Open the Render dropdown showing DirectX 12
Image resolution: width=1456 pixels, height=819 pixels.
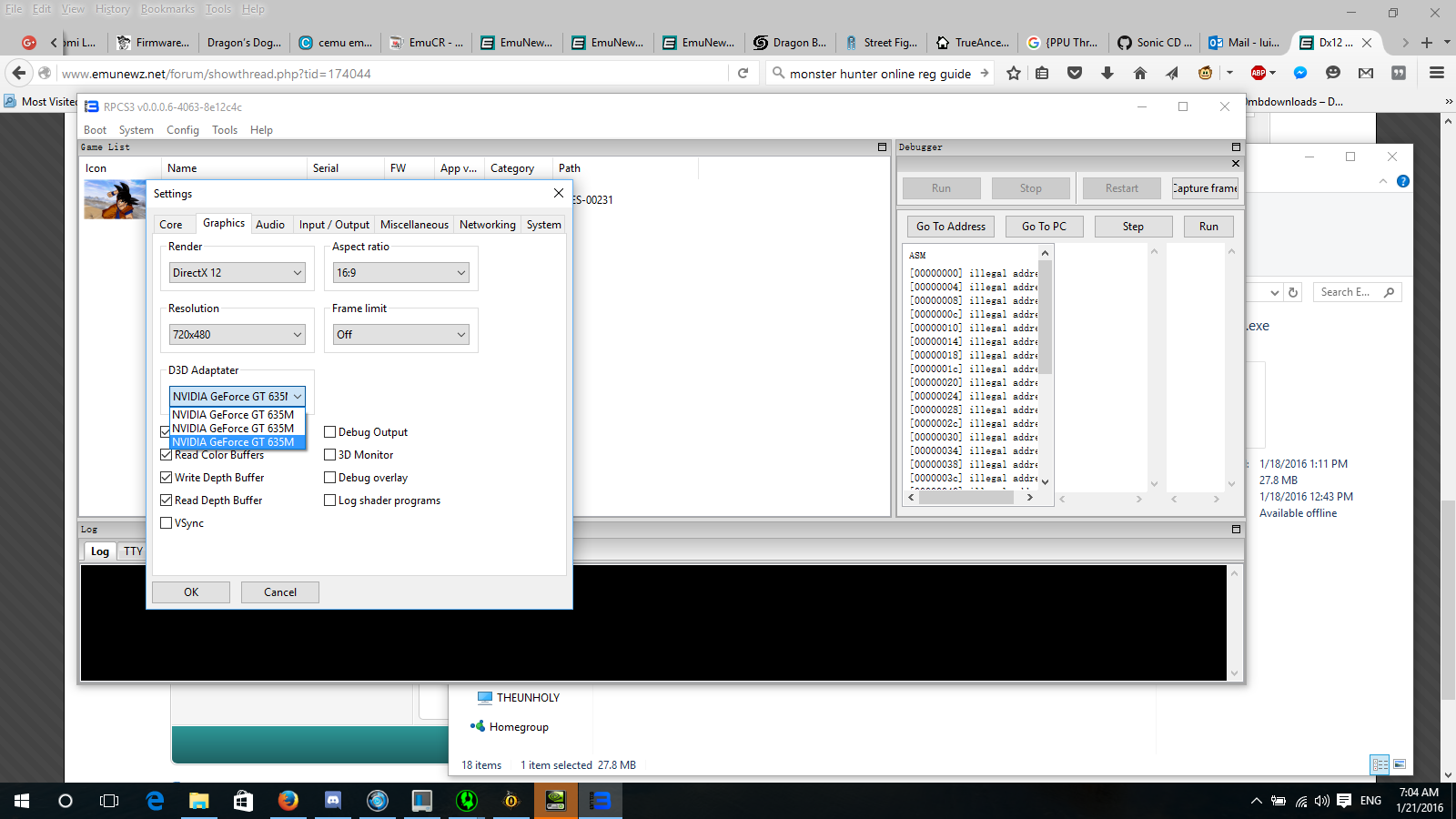pos(237,273)
